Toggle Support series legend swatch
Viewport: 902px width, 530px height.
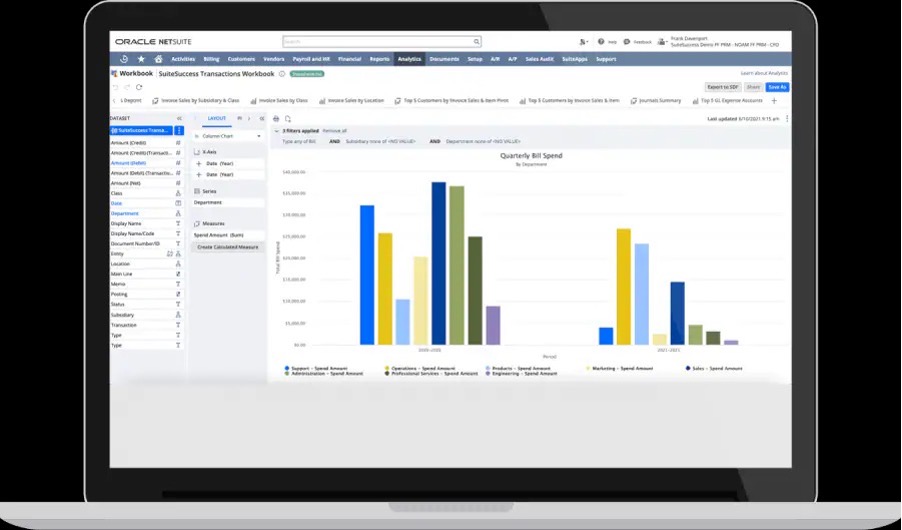click(x=287, y=368)
